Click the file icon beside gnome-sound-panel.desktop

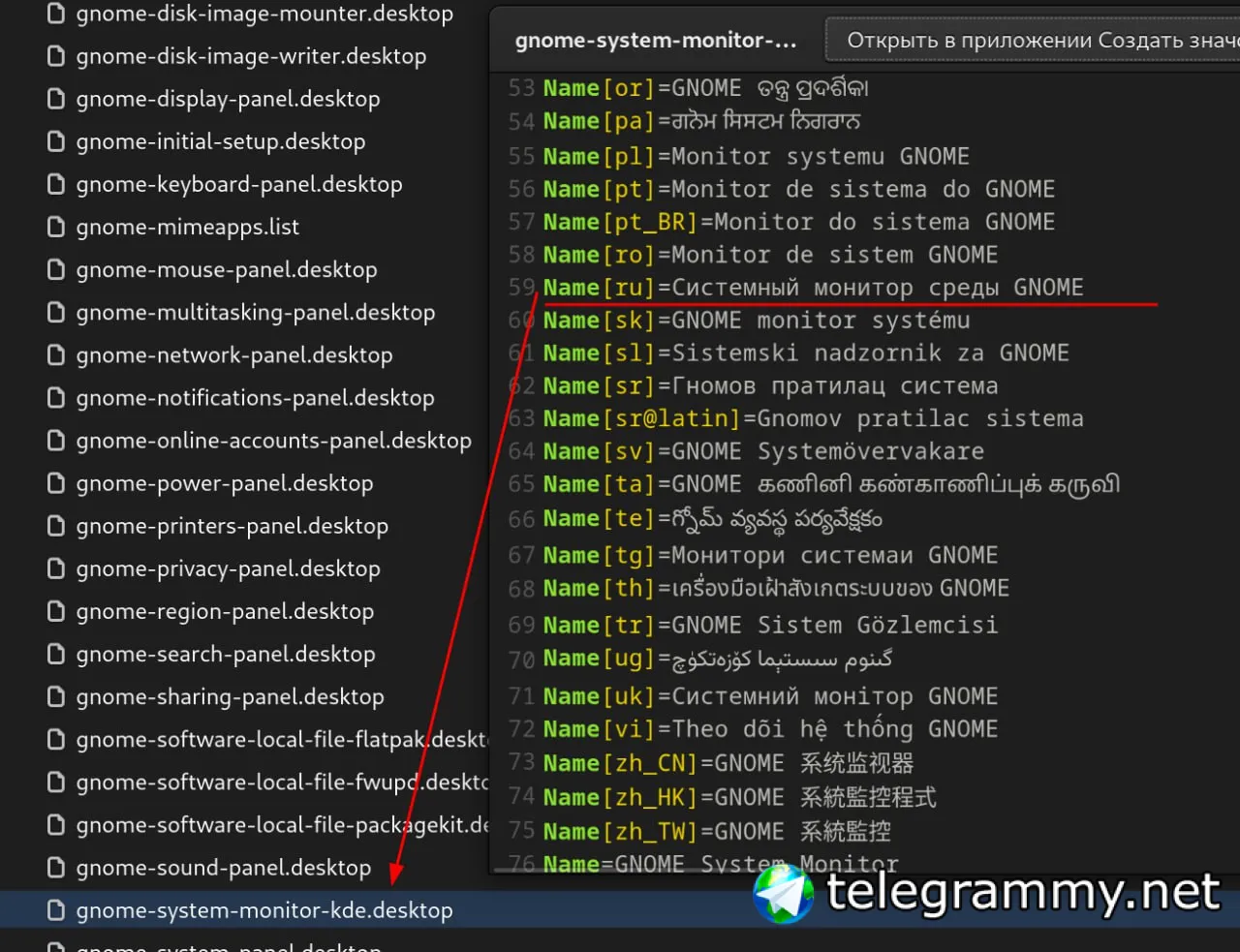click(x=56, y=867)
